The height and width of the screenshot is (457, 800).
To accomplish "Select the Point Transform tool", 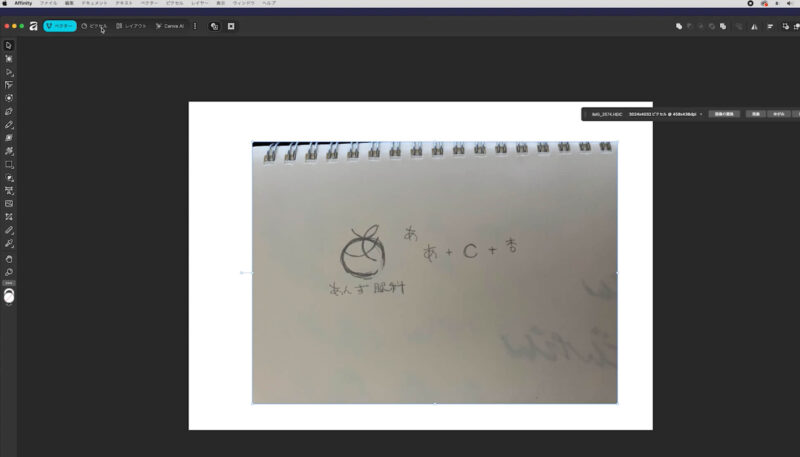I will coord(9,85).
